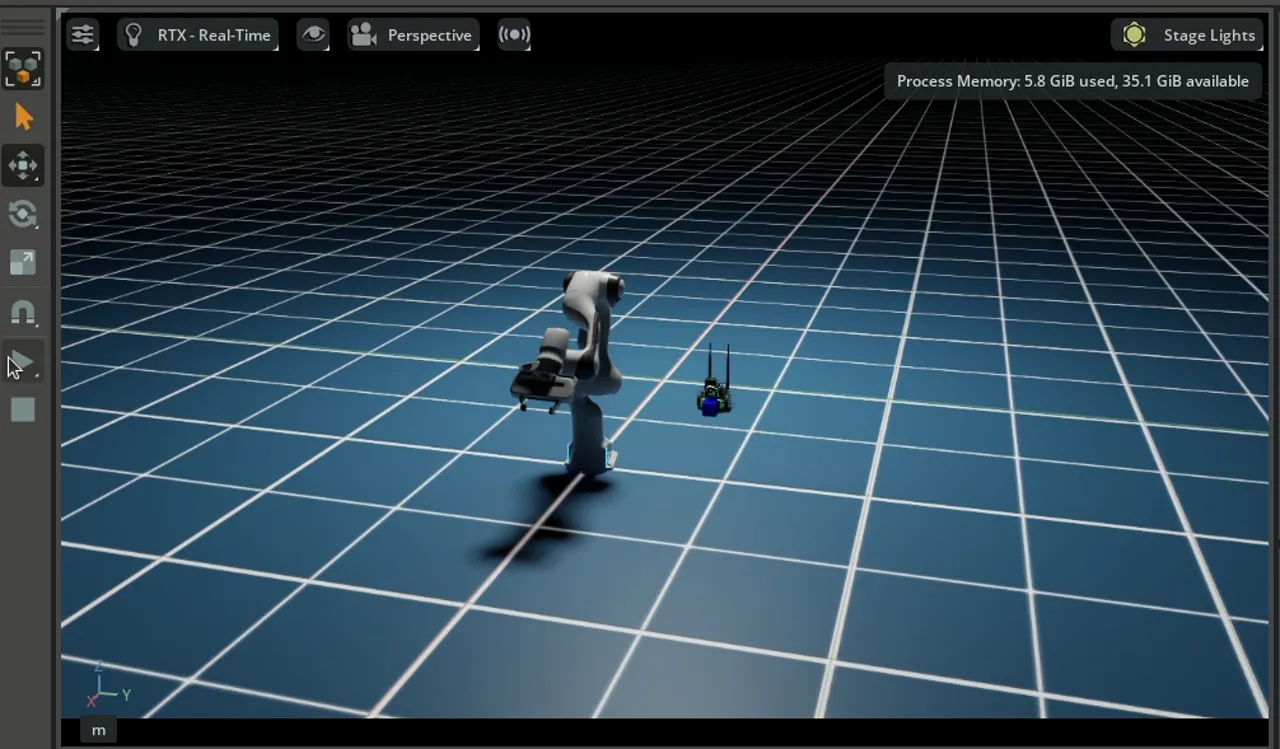Image resolution: width=1280 pixels, height=749 pixels.
Task: Choose the Scale tool
Action: (23, 262)
